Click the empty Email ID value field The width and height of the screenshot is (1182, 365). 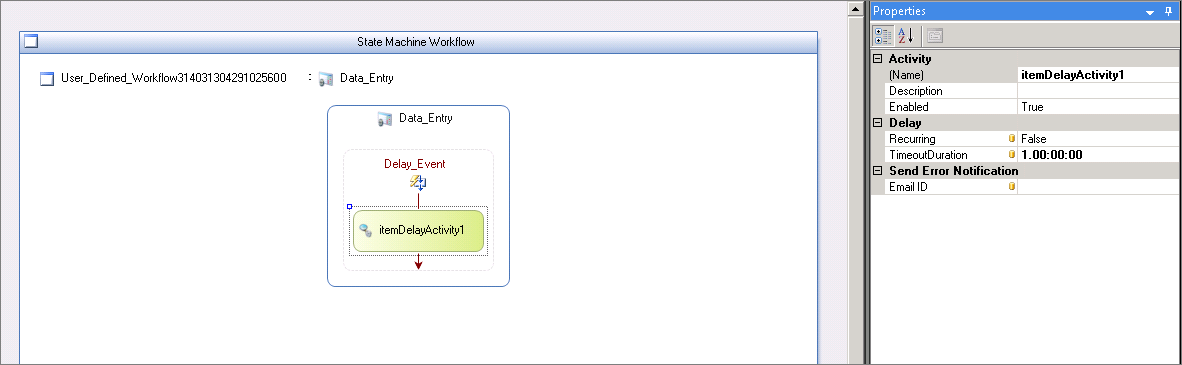point(1099,186)
